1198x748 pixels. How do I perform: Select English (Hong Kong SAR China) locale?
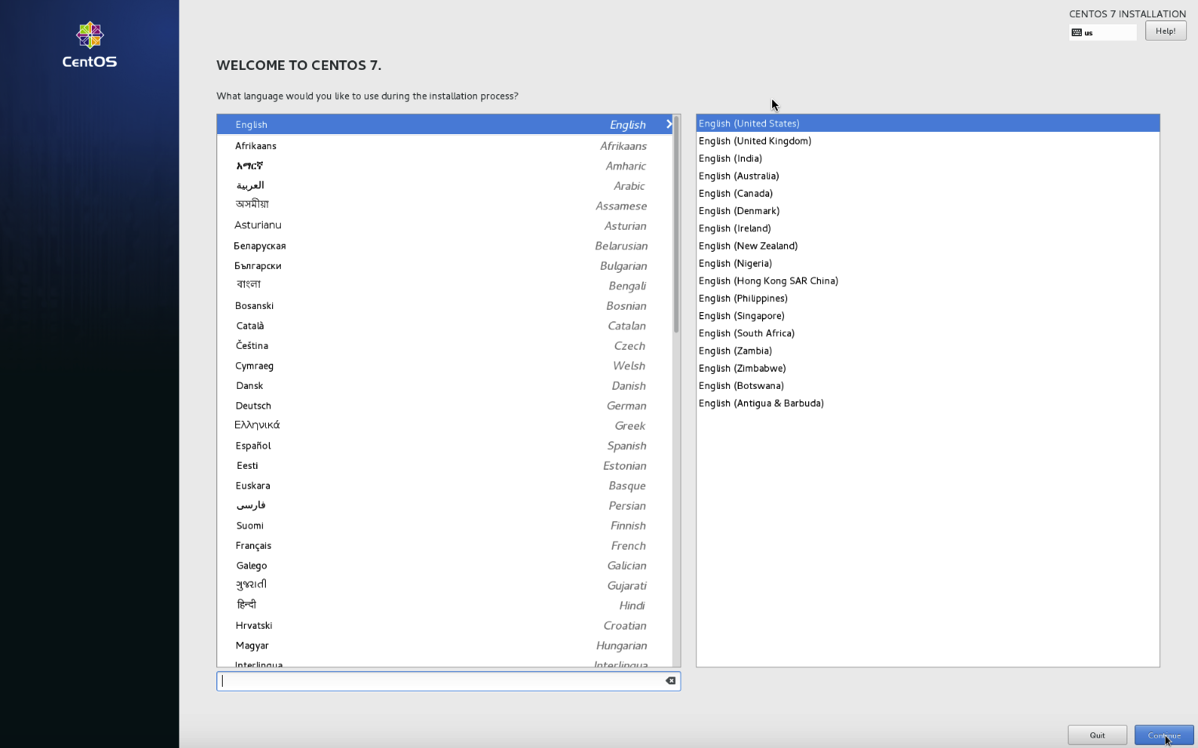pos(928,280)
